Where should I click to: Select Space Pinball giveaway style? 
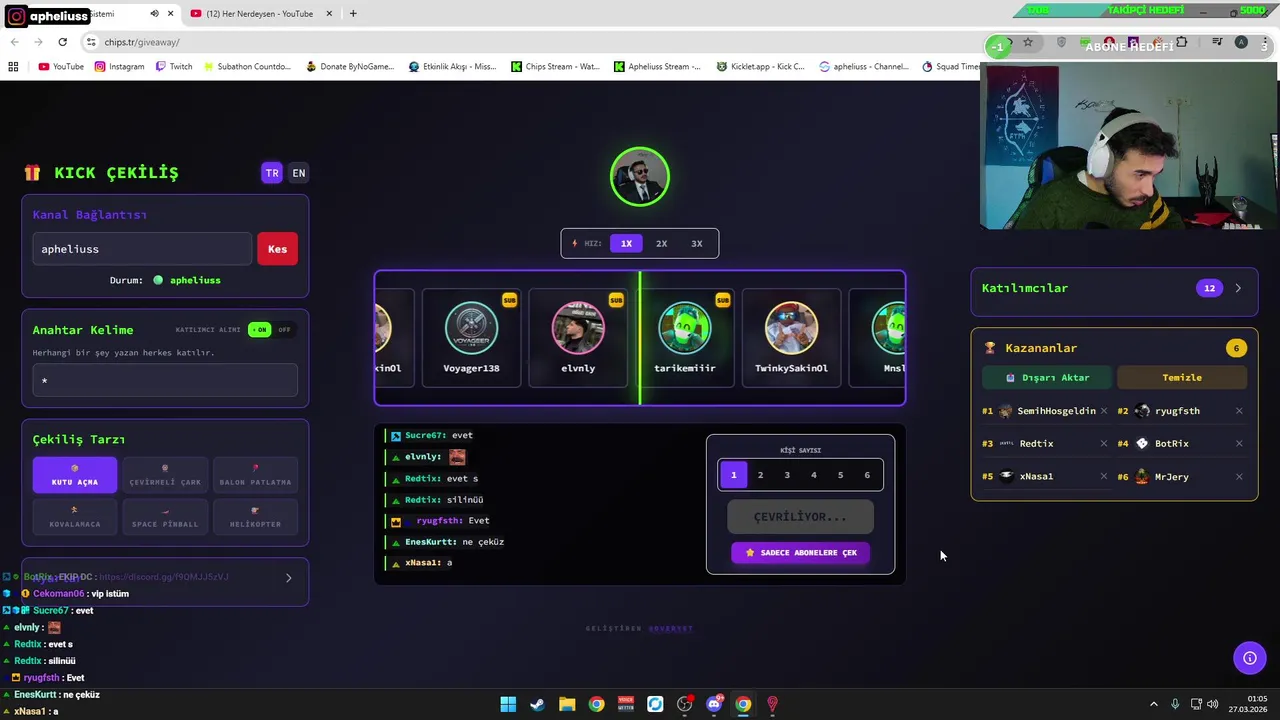165,517
